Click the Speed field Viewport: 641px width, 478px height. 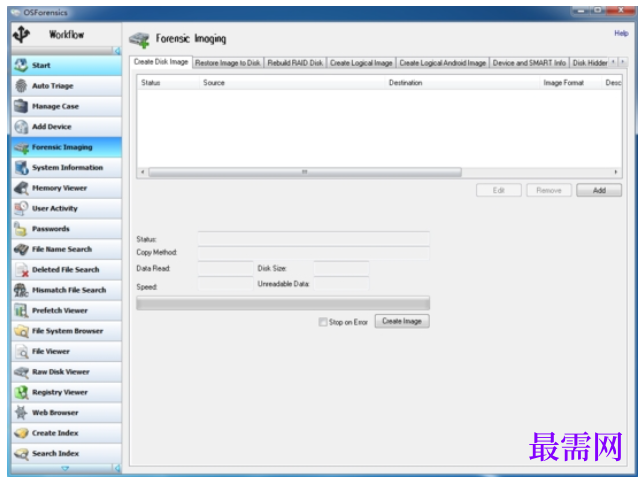(226, 284)
